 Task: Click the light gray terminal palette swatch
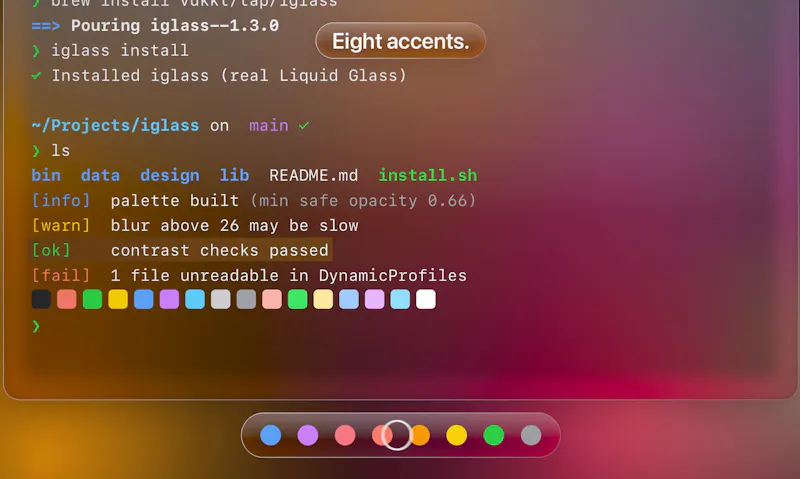(220, 299)
